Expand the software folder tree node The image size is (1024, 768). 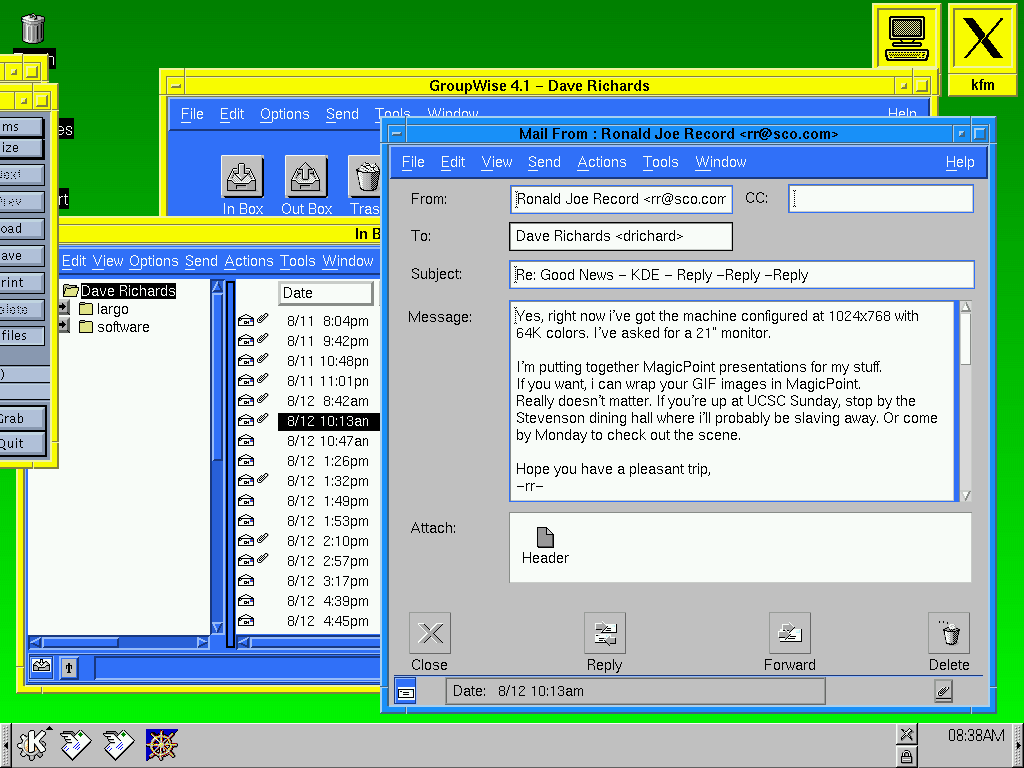coord(64,326)
